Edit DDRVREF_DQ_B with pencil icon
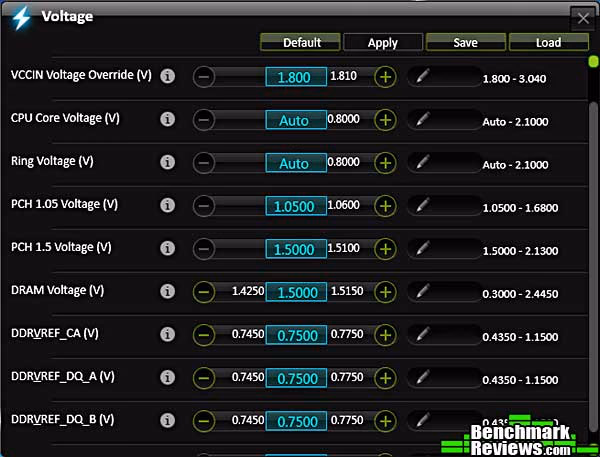The width and height of the screenshot is (600, 457). [x=422, y=420]
